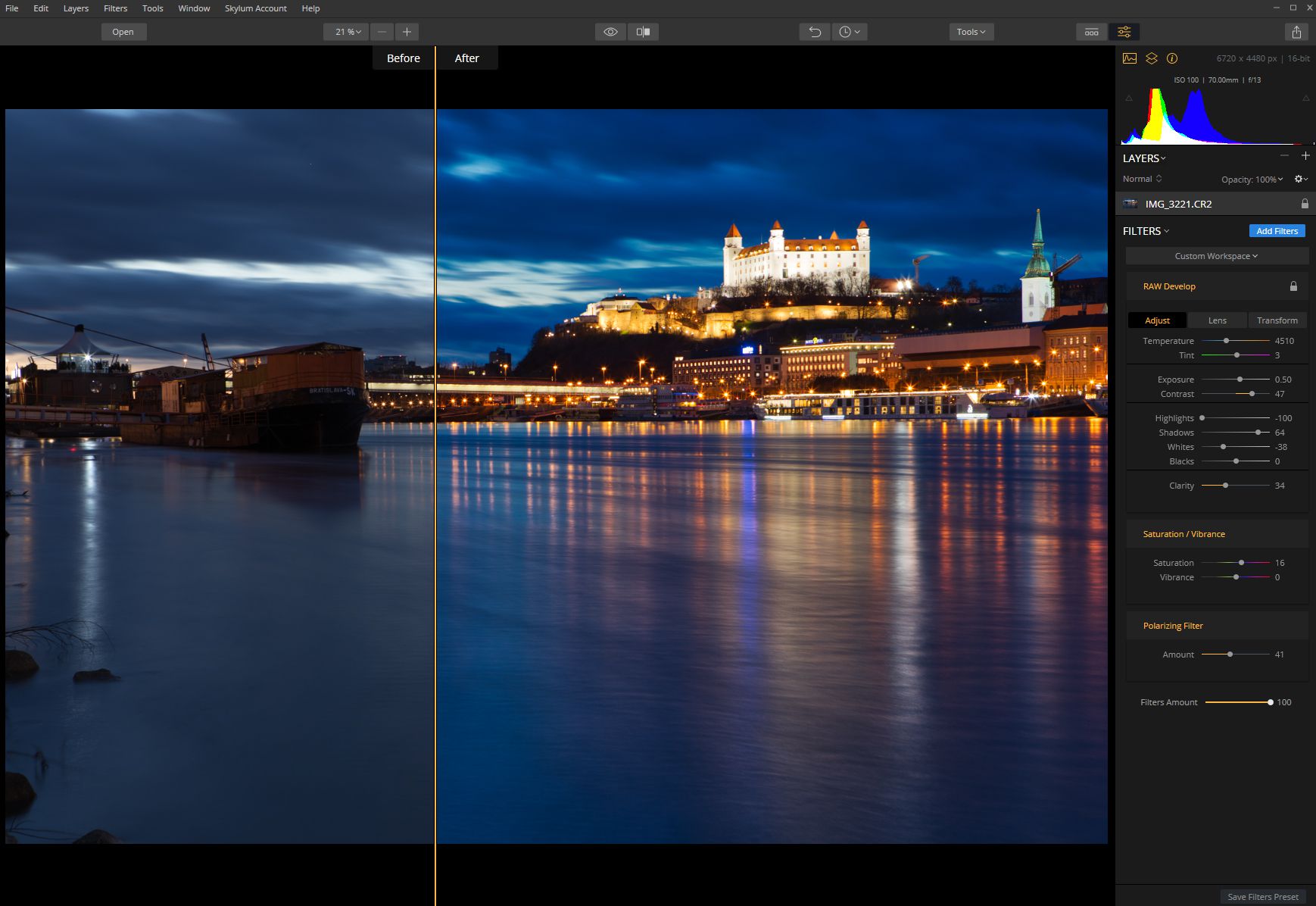Collapse the Saturation / Vibrance filter header
Image resolution: width=1316 pixels, height=906 pixels.
click(x=1183, y=534)
